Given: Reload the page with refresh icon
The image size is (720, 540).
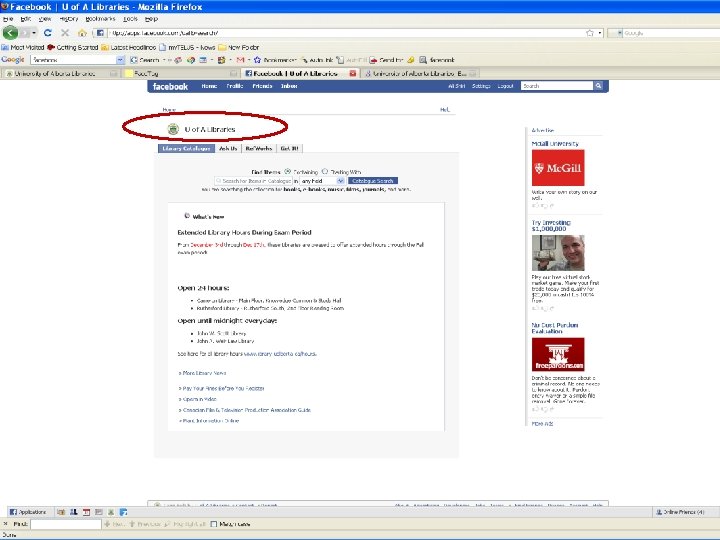Looking at the screenshot, I should (x=48, y=33).
